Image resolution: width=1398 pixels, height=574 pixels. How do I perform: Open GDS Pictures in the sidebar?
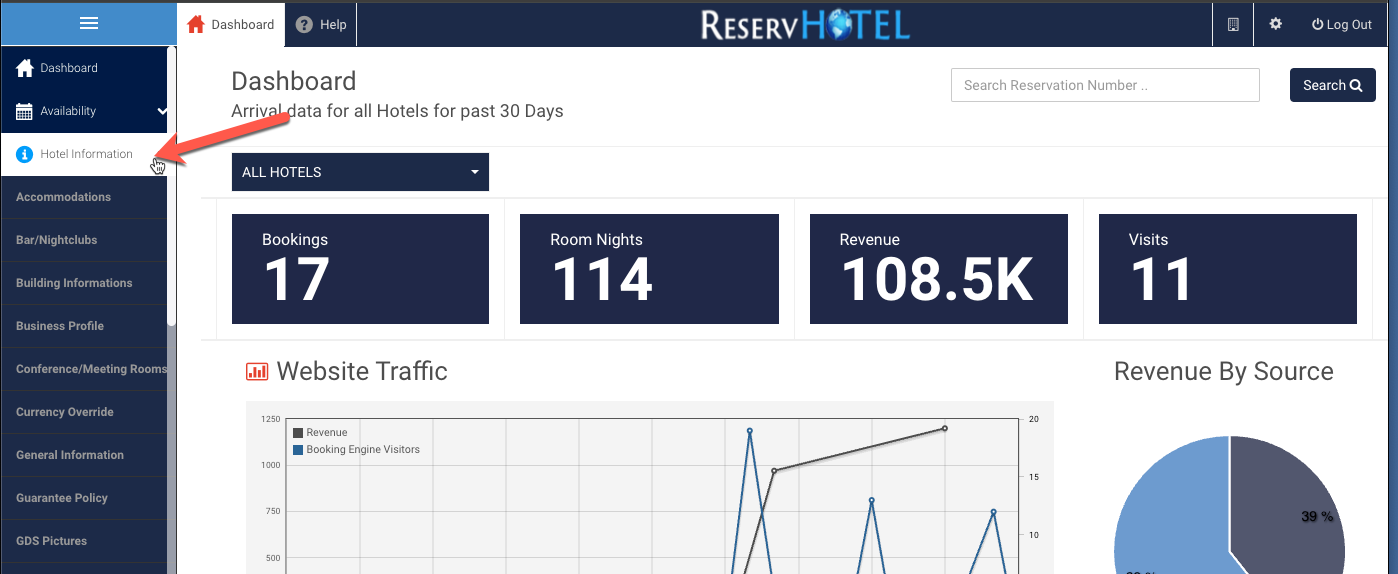pos(84,541)
